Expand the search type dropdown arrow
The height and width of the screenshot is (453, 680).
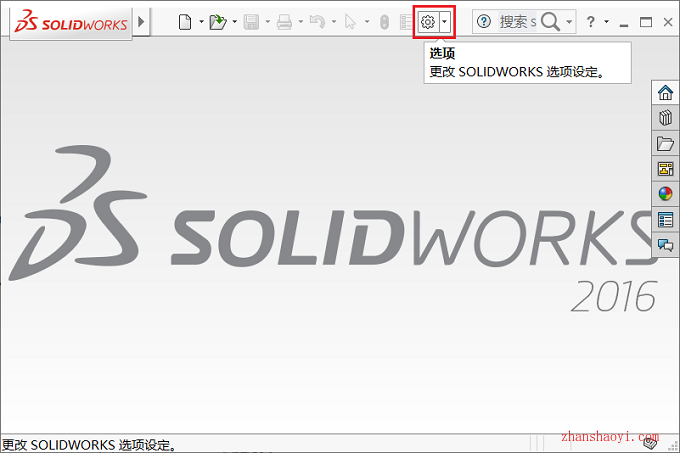569,21
